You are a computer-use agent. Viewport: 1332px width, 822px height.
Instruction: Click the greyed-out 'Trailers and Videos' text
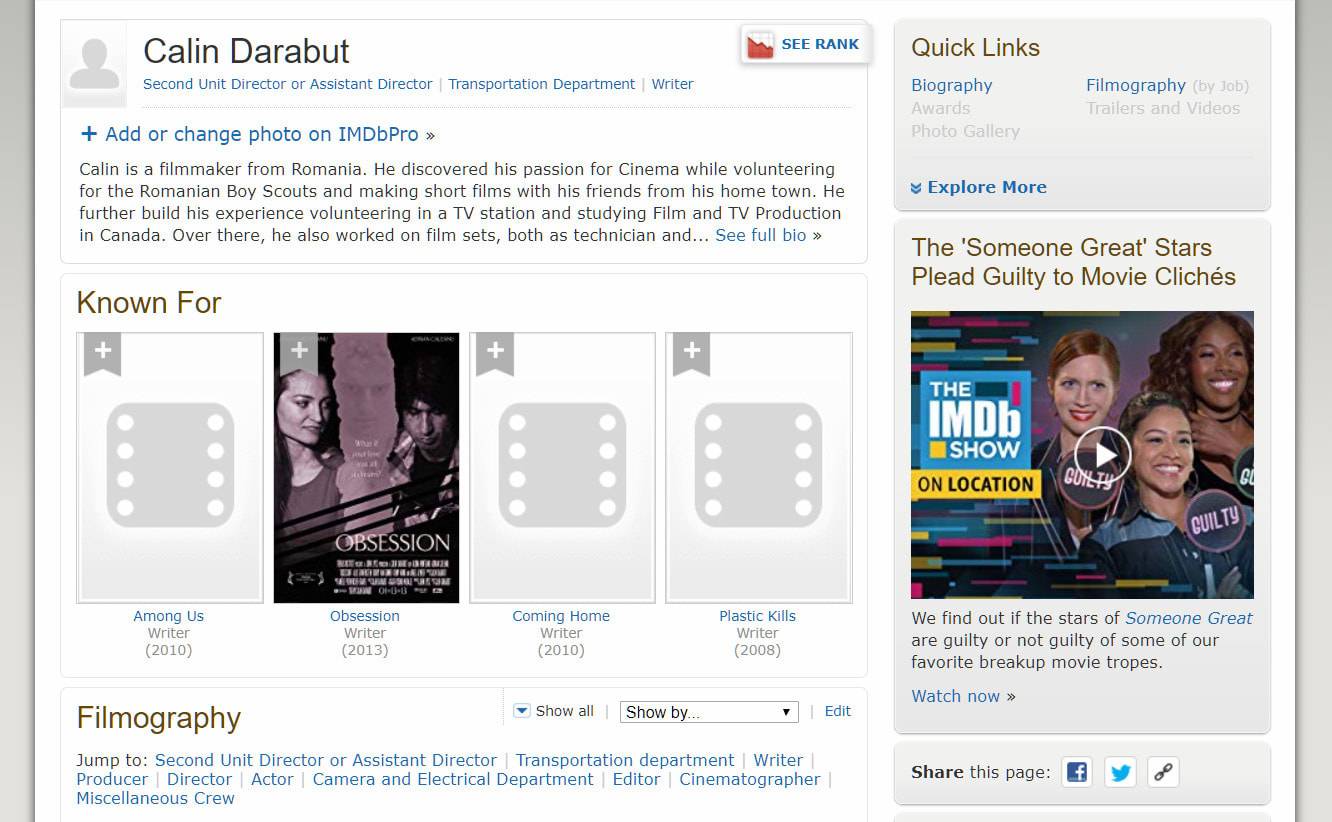click(x=1163, y=108)
